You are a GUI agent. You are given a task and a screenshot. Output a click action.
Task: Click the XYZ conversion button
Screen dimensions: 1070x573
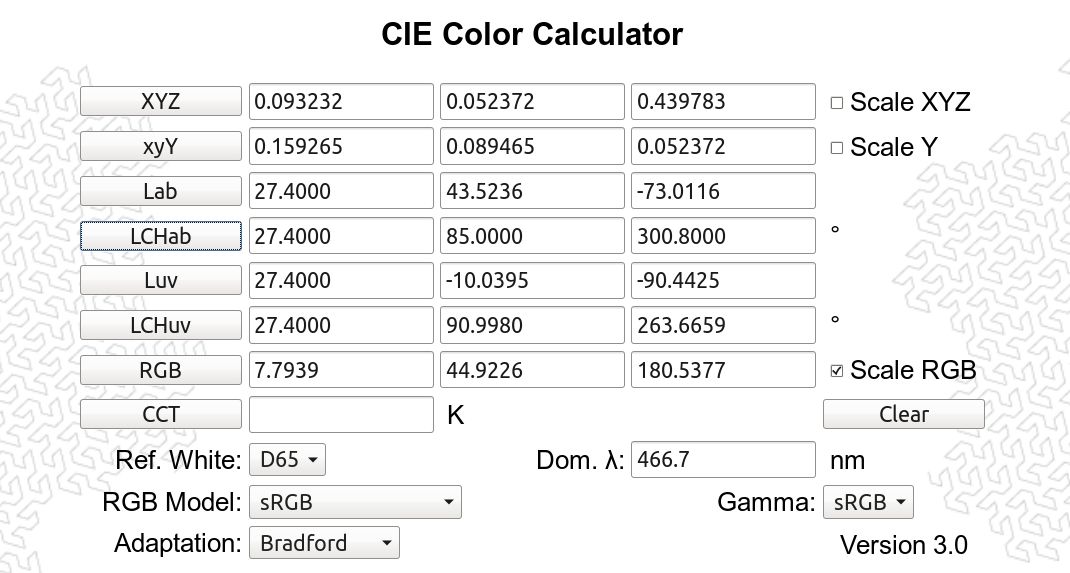160,101
